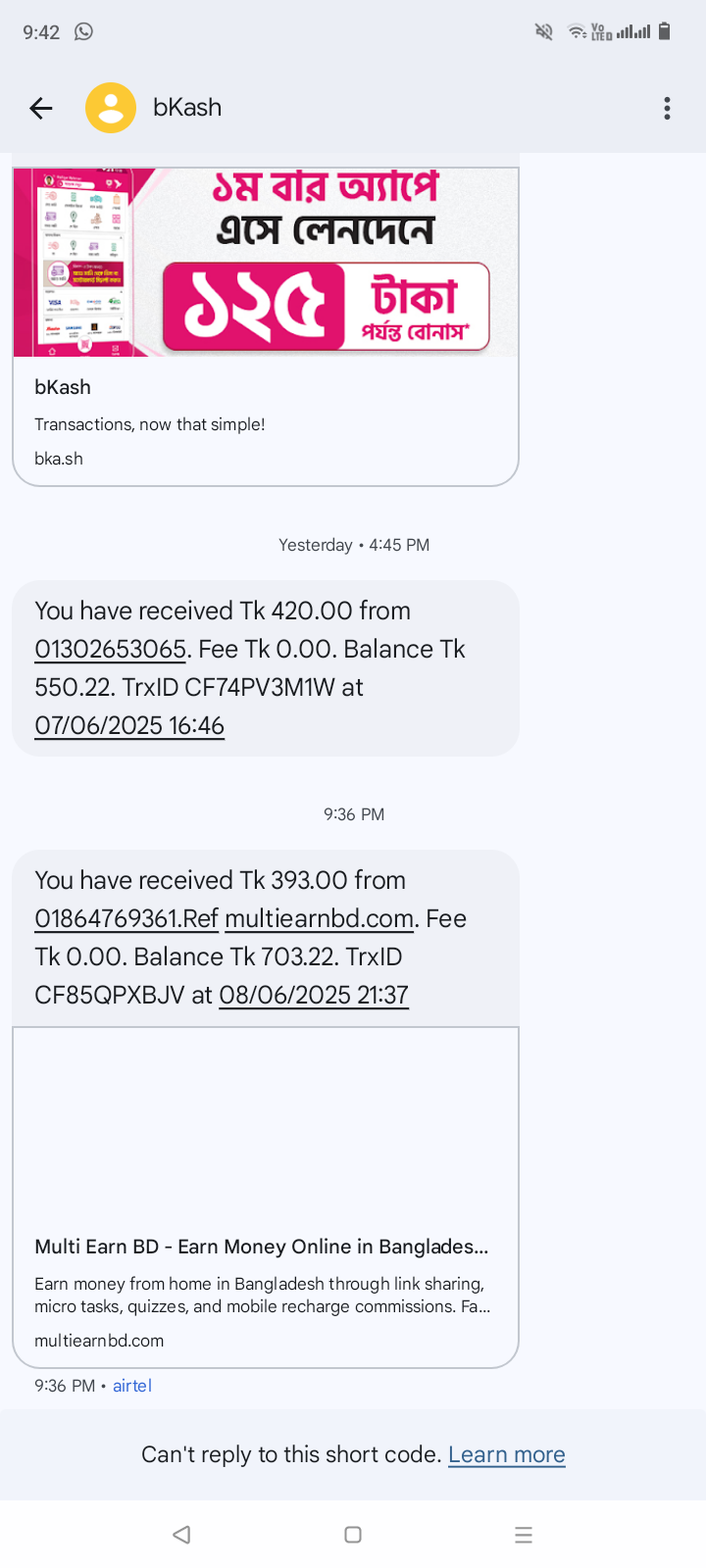This screenshot has width=706, height=1568.
Task: Tap the muted sound status icon
Action: point(543,31)
